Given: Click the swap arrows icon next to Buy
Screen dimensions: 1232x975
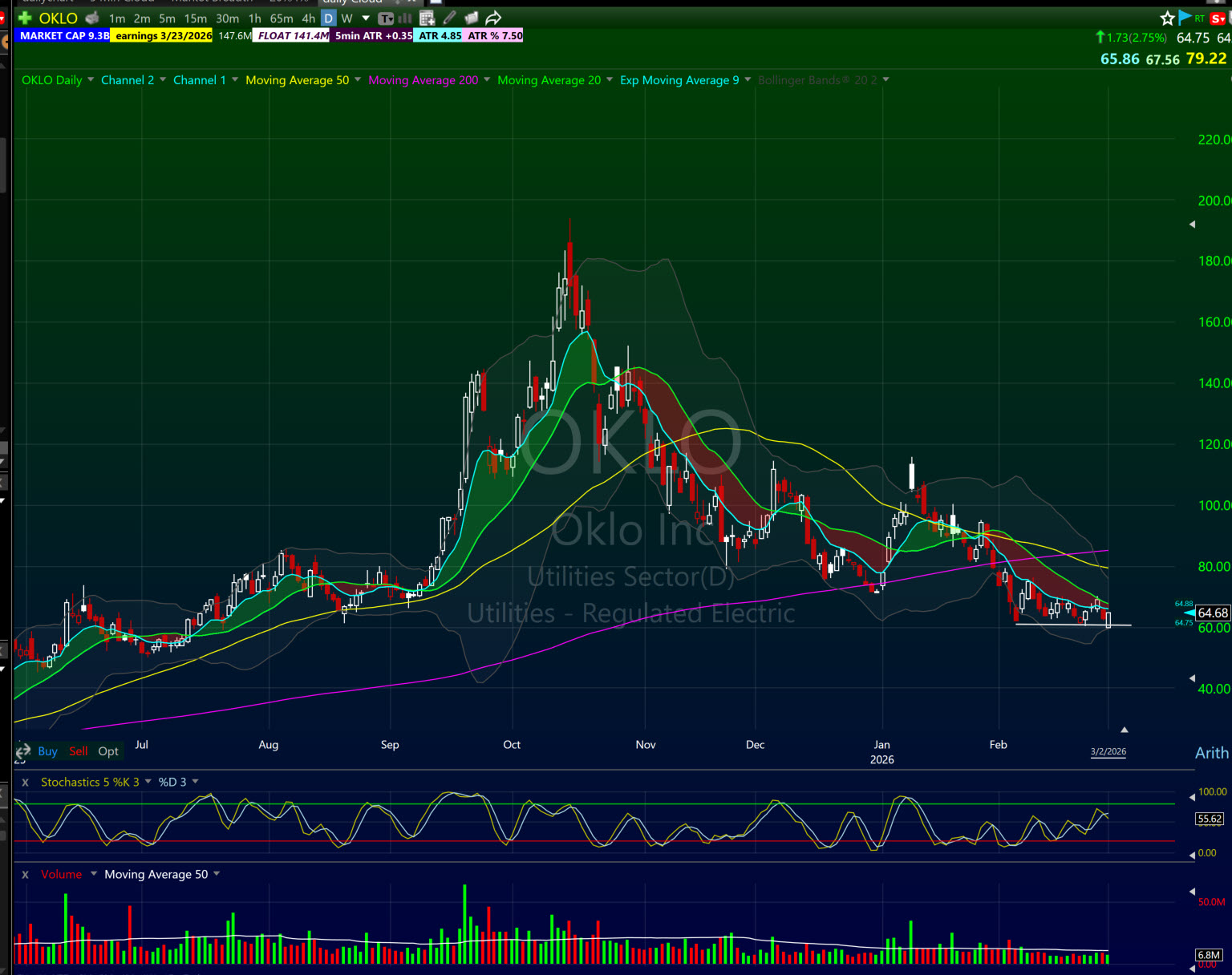Looking at the screenshot, I should tap(22, 751).
